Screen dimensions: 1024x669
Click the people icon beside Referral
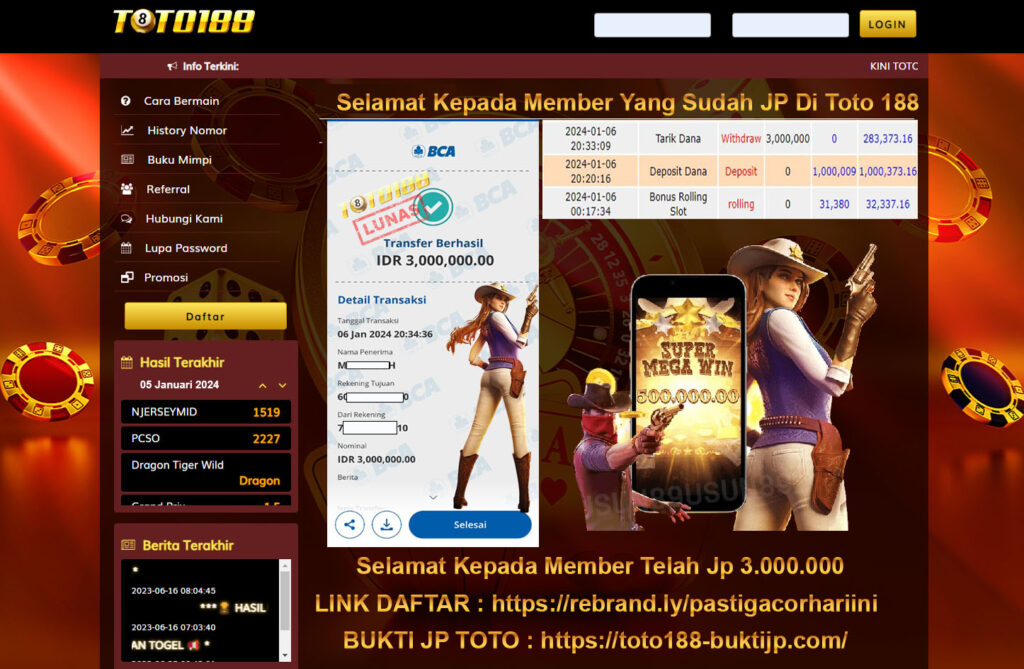pos(127,189)
